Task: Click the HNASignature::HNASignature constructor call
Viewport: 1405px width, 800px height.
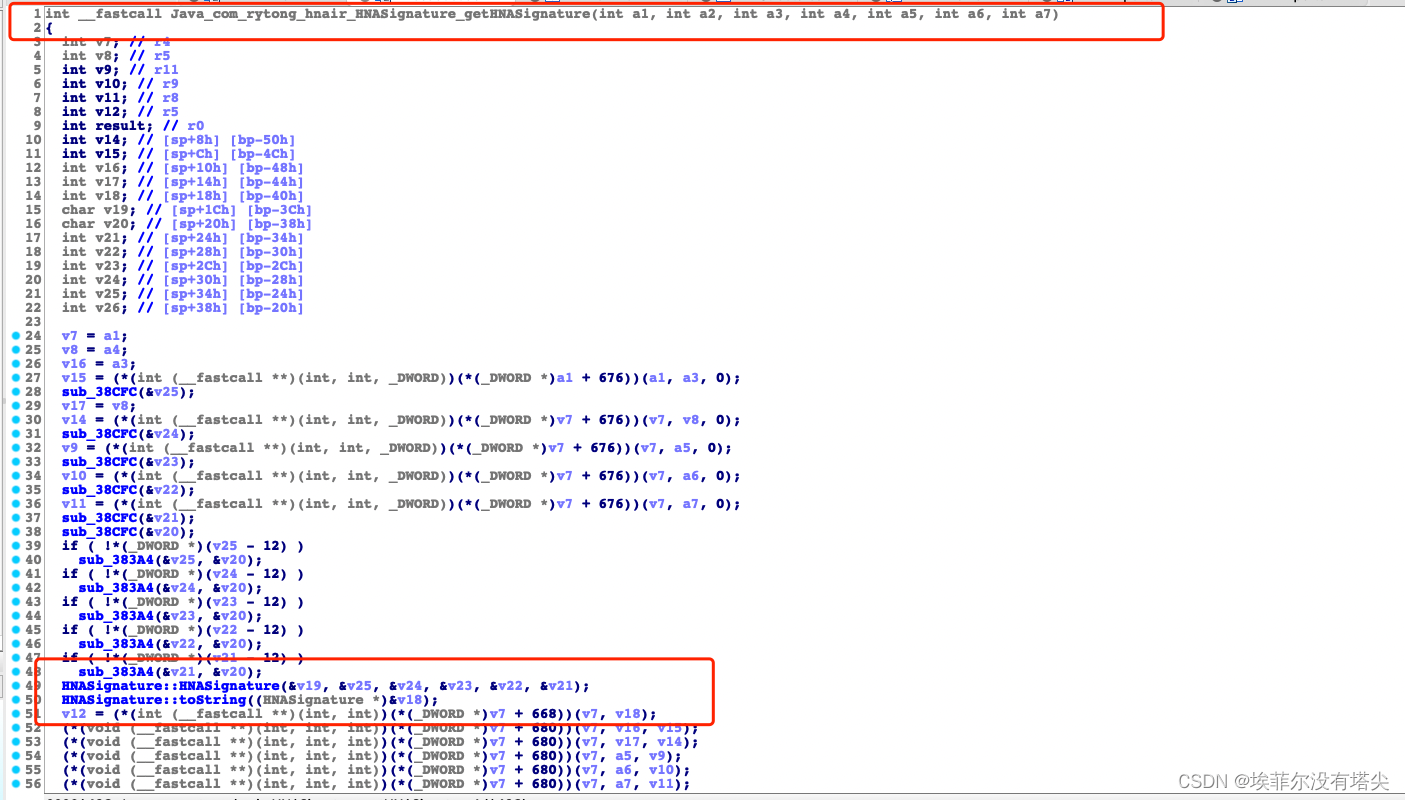Action: pyautogui.click(x=325, y=686)
